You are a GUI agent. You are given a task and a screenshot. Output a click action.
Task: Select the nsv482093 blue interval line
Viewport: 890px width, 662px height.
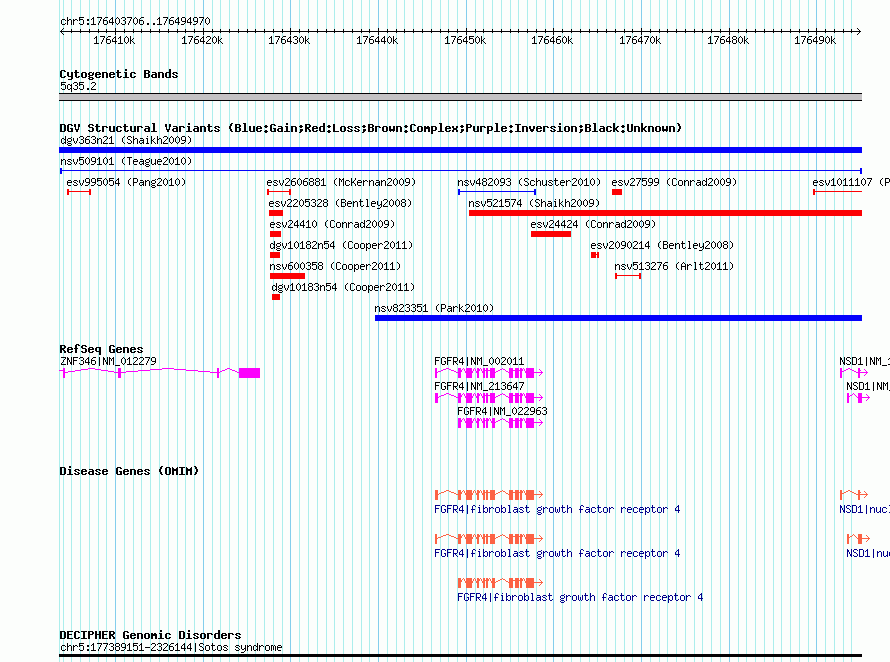pyautogui.click(x=497, y=192)
